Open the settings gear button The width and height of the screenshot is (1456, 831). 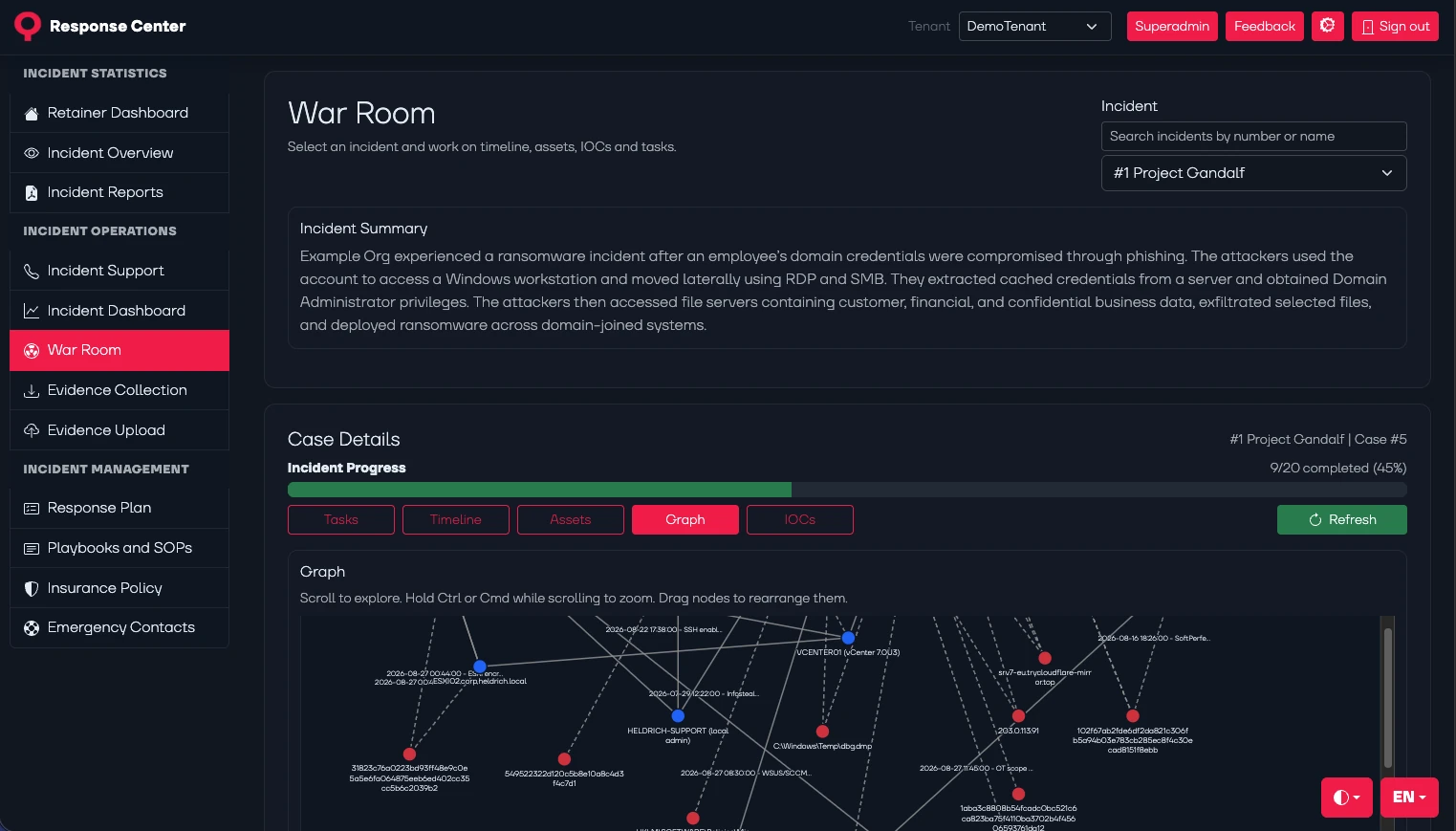point(1328,26)
